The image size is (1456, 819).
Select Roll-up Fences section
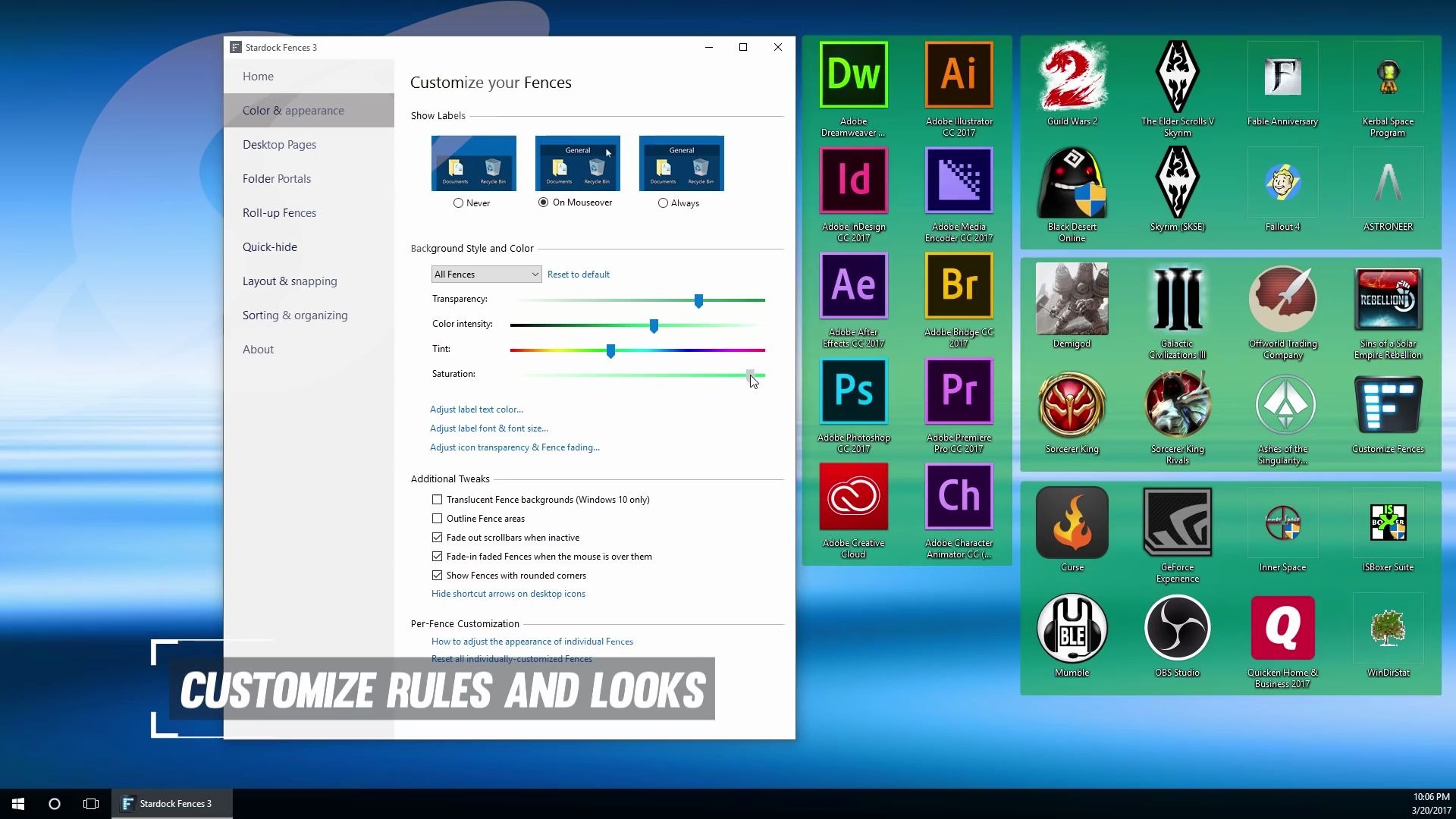(309, 213)
